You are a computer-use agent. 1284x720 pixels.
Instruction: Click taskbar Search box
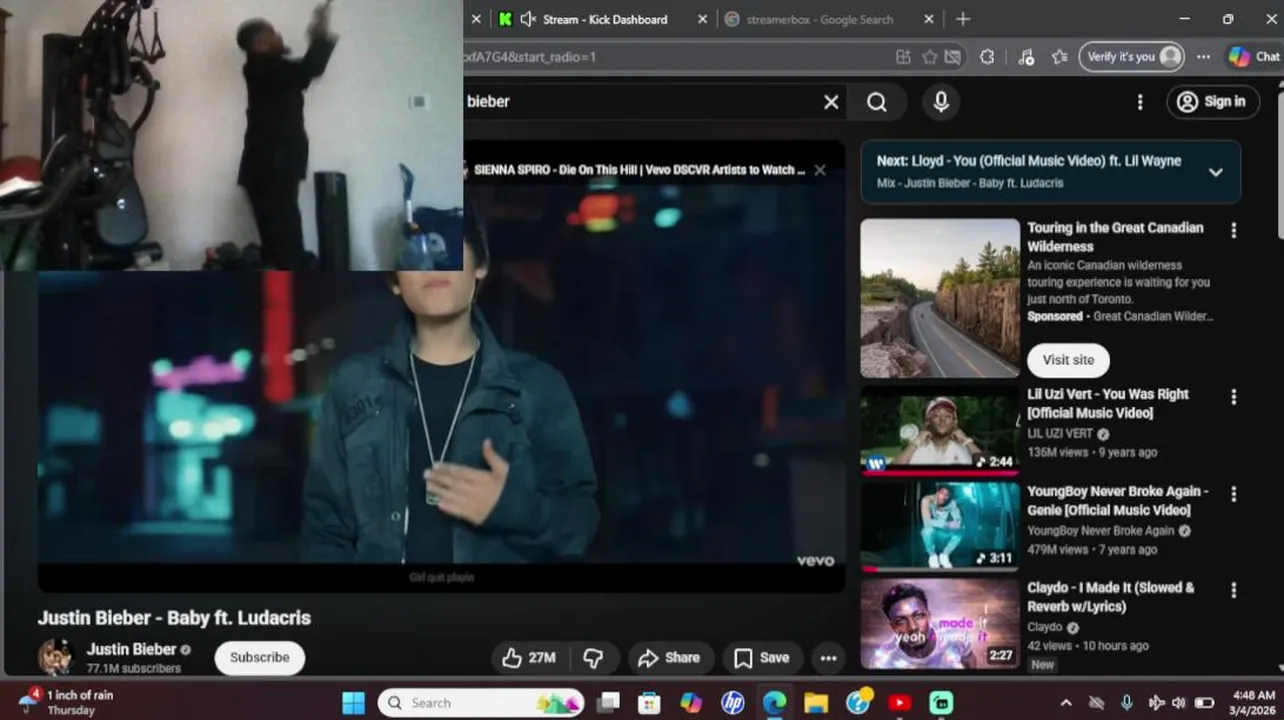point(481,703)
